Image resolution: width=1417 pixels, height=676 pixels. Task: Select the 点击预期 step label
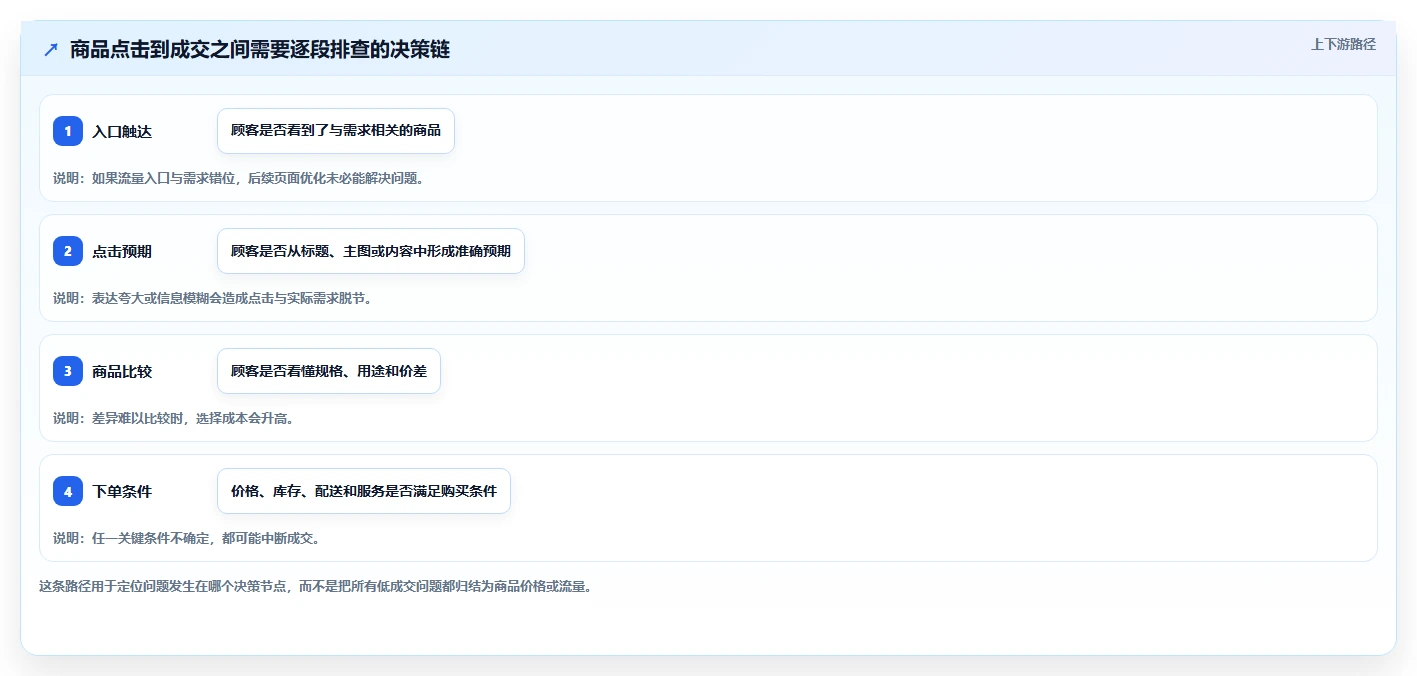click(x=122, y=251)
